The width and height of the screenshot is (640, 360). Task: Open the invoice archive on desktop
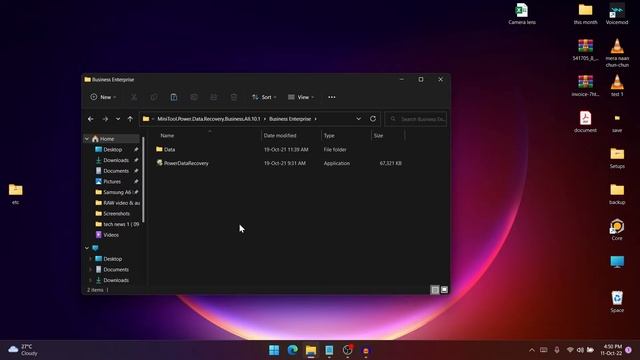(x=585, y=86)
